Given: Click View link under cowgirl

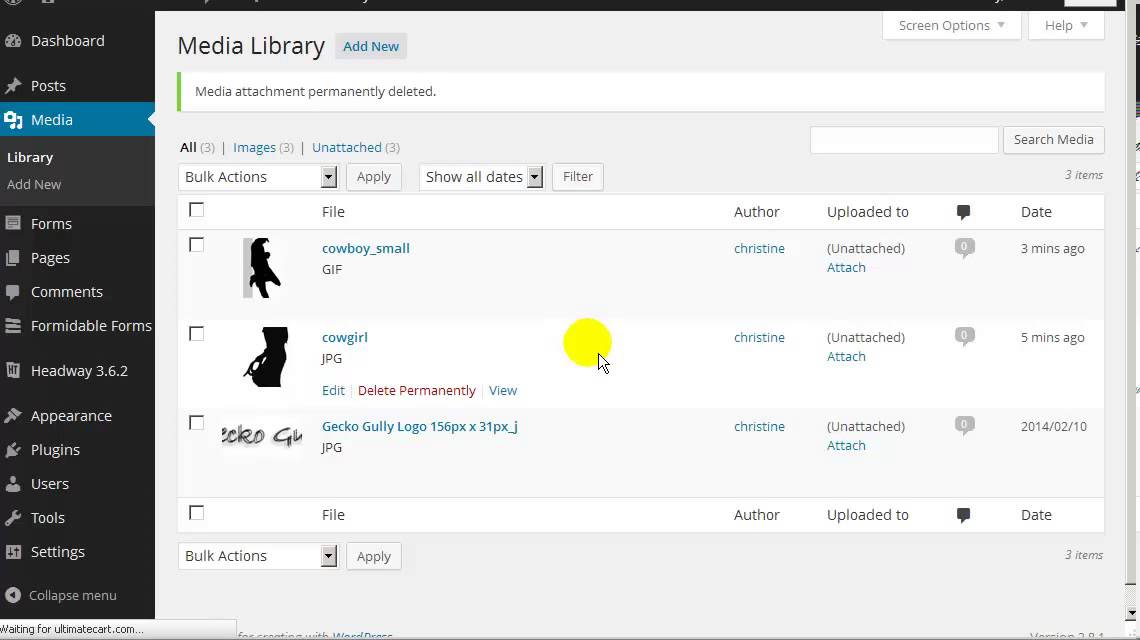Looking at the screenshot, I should click(x=502, y=391).
